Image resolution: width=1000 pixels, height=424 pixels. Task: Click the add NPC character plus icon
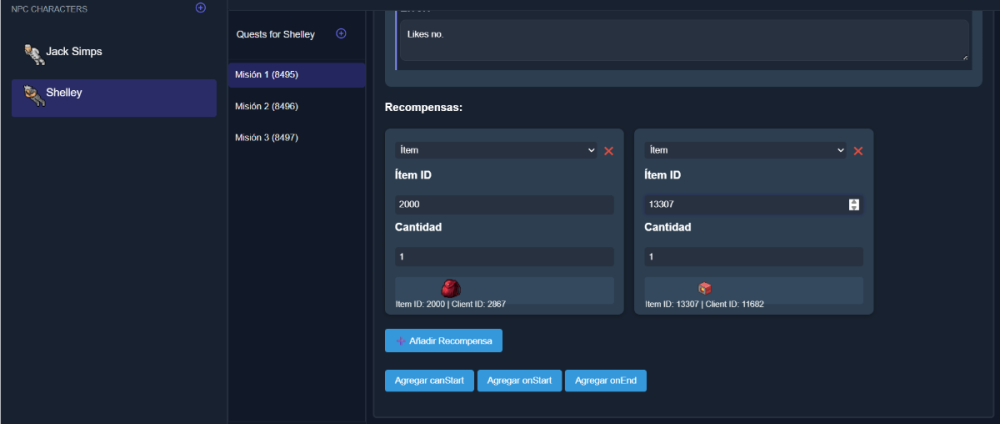[x=201, y=8]
